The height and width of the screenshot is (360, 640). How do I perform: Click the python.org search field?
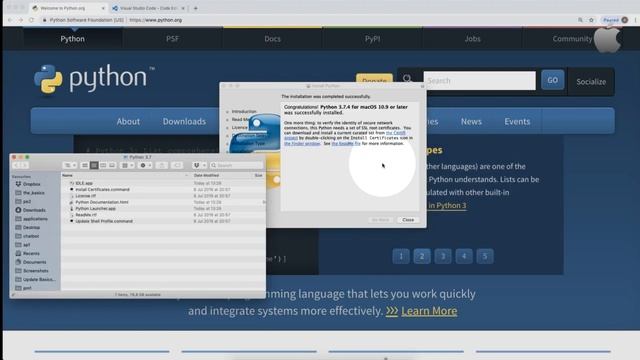pos(479,80)
